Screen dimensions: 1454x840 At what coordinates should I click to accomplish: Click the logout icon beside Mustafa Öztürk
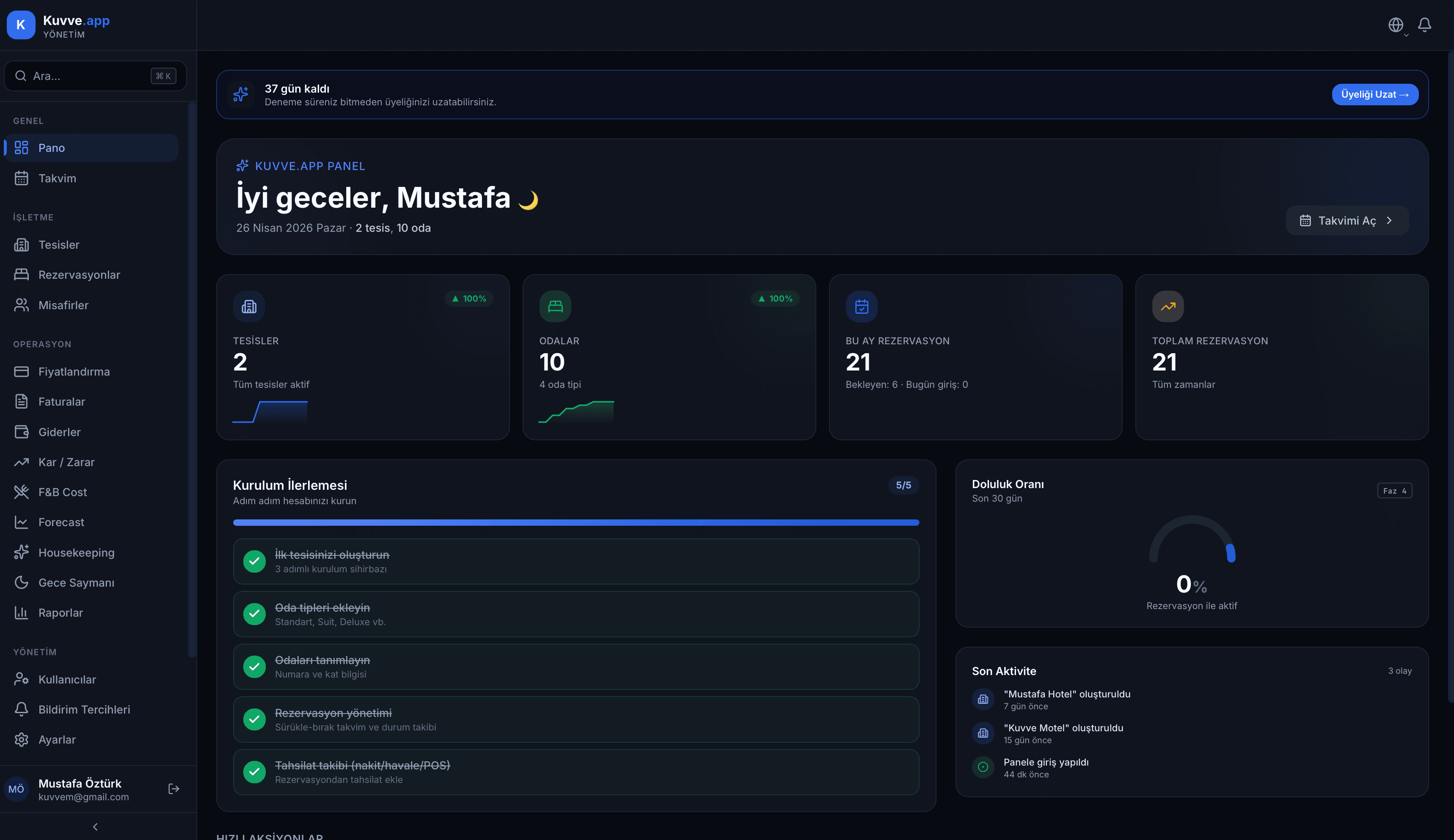173,789
